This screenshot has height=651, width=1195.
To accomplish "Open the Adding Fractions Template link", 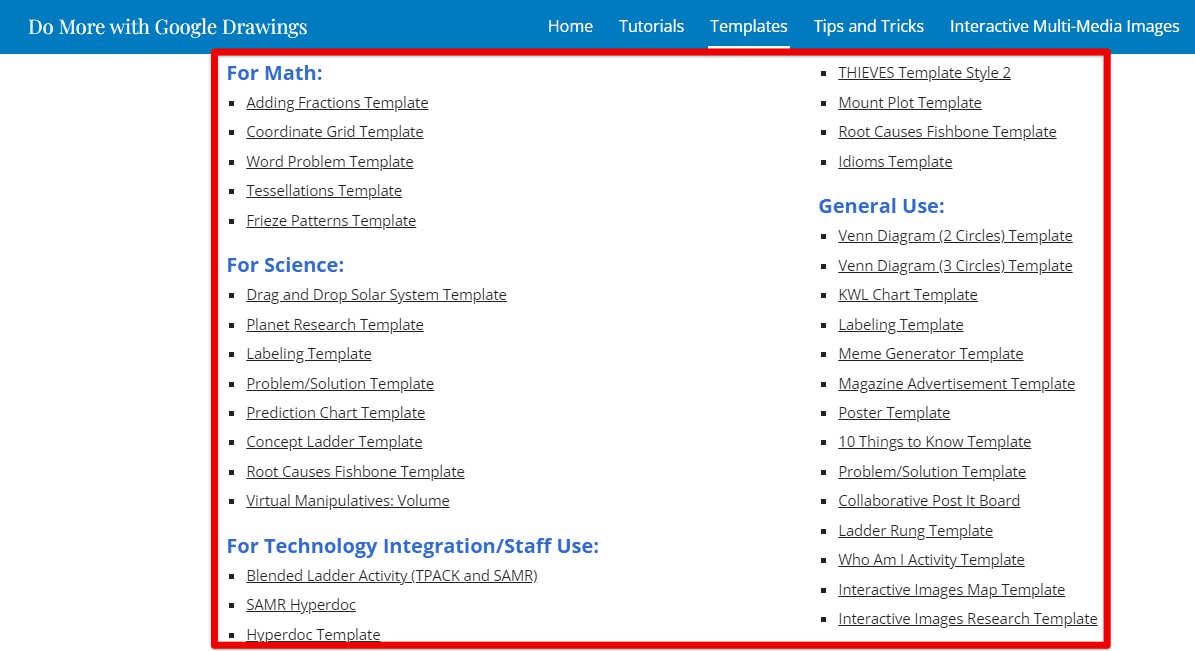I will coord(337,102).
